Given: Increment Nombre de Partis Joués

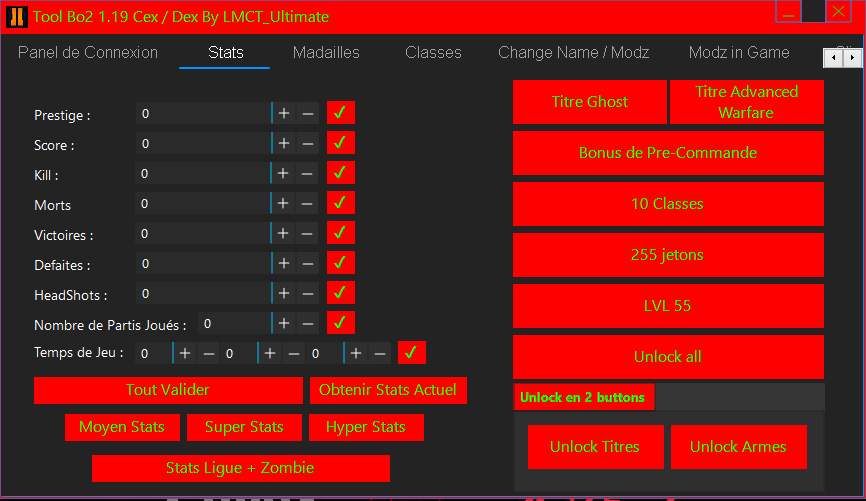Looking at the screenshot, I should point(284,323).
